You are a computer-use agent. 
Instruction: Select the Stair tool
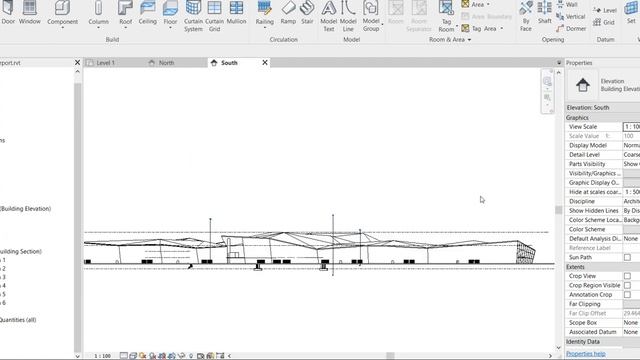click(x=307, y=12)
